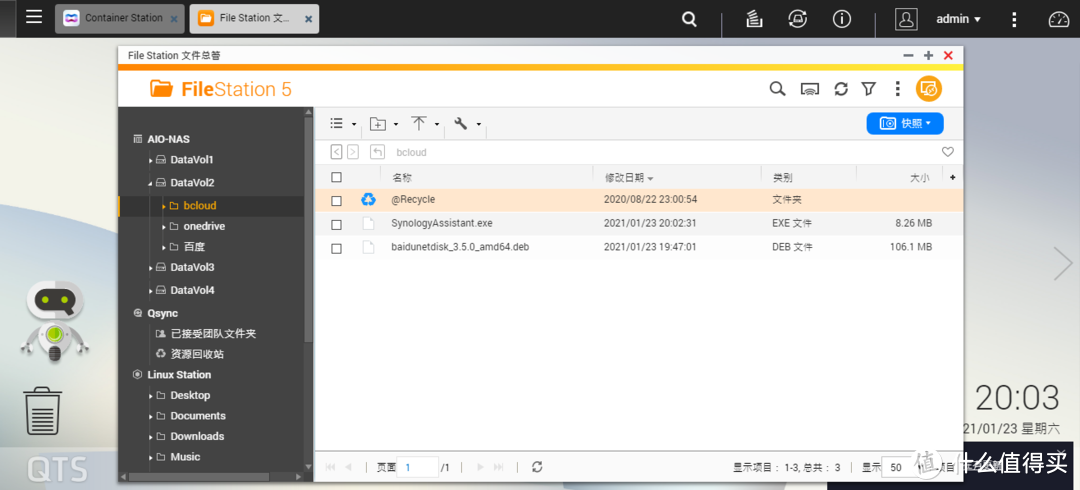Click the tools wrench icon
1080x490 pixels.
coord(461,123)
